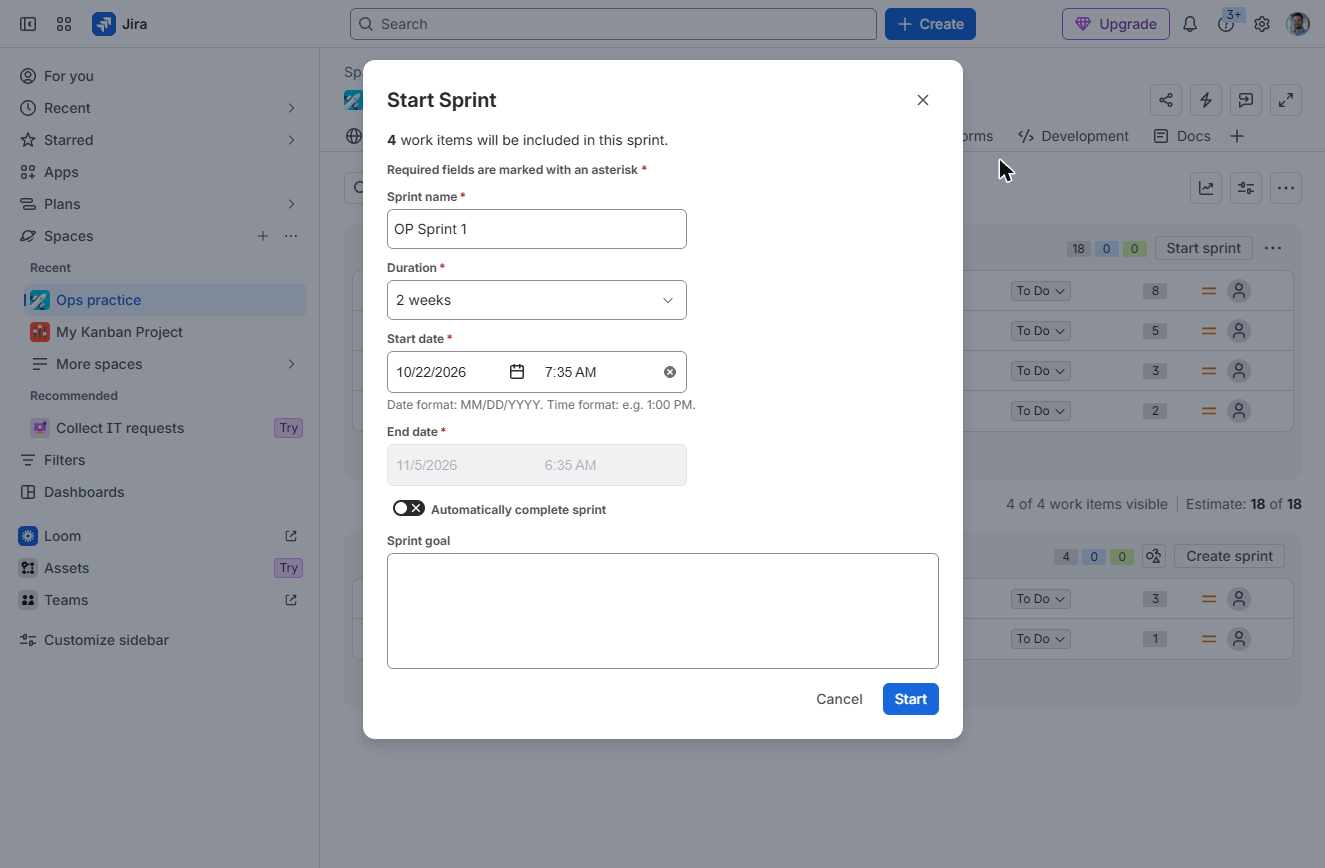Click the Upgrade button
This screenshot has width=1325, height=868.
[x=1116, y=24]
